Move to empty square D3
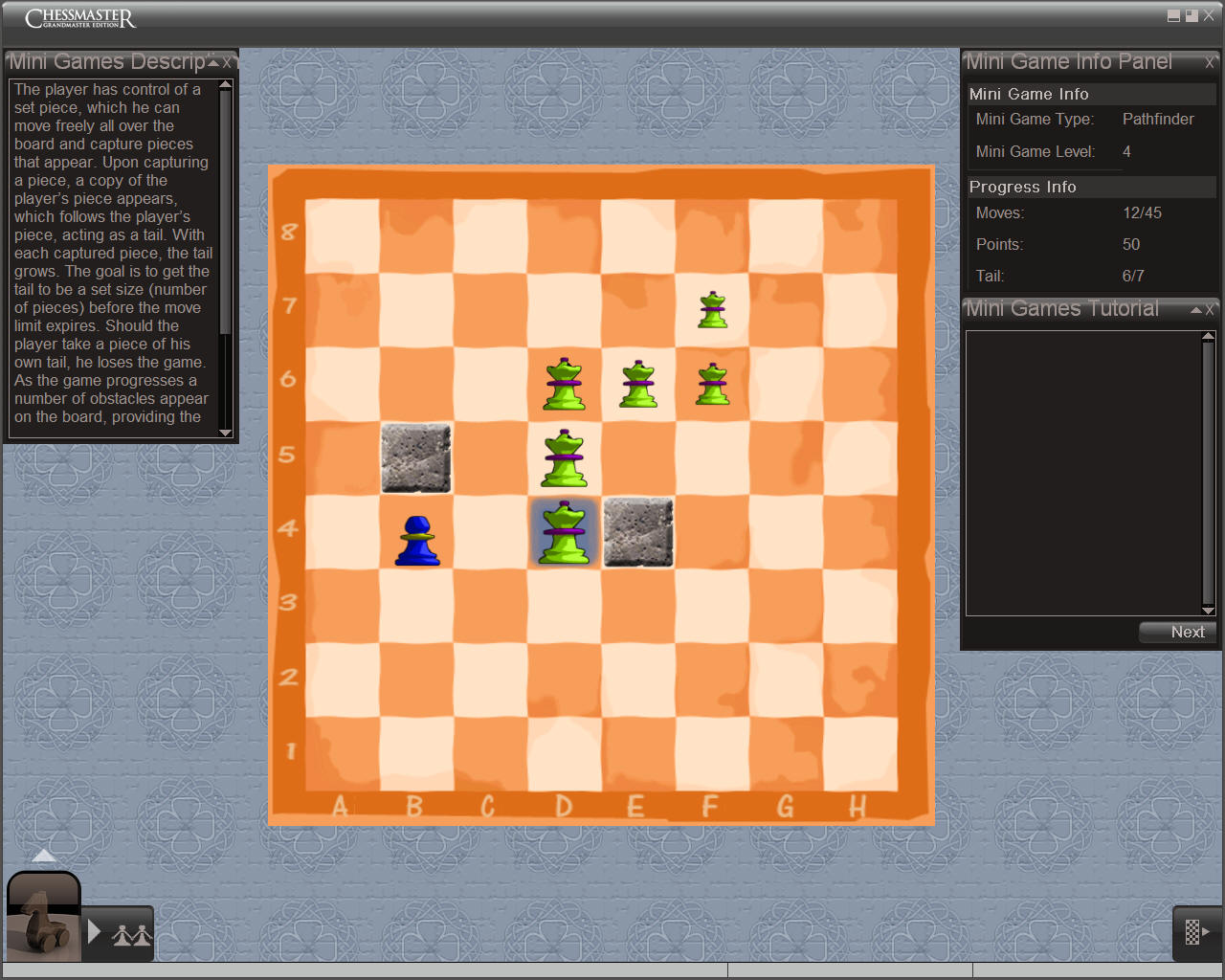The width and height of the screenshot is (1225, 980). pyautogui.click(x=565, y=606)
